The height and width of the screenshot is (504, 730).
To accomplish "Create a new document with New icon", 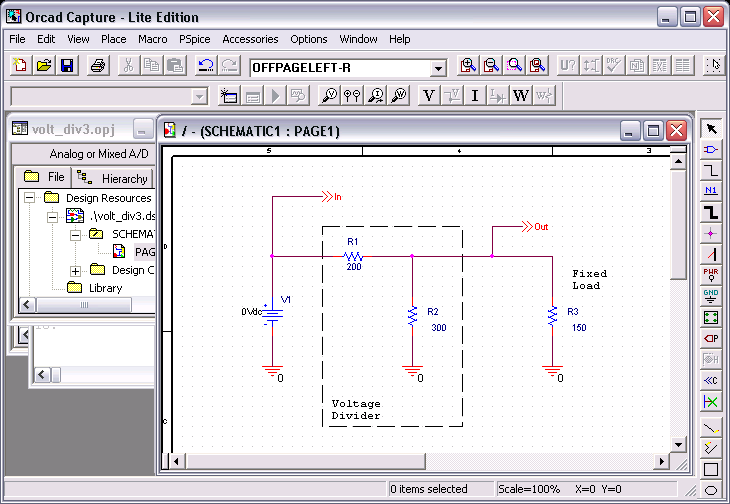I will 20,66.
